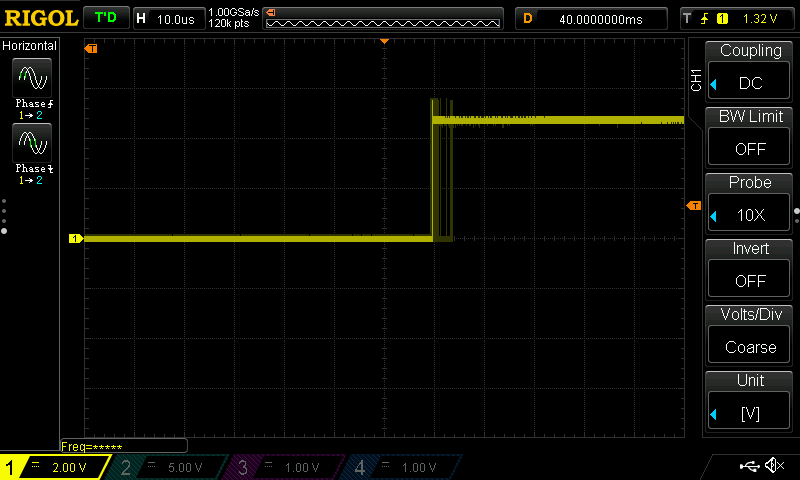This screenshot has height=480, width=800.
Task: Click the waveform memory position bar
Action: tap(383, 18)
